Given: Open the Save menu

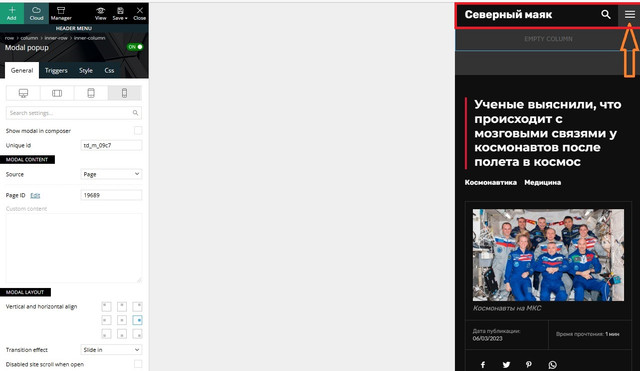Looking at the screenshot, I should 120,13.
